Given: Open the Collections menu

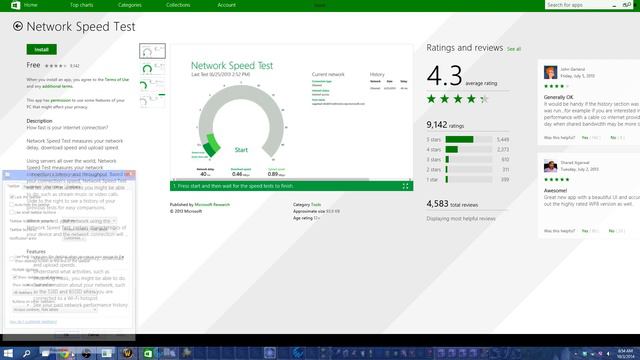Looking at the screenshot, I should pyautogui.click(x=178, y=5).
